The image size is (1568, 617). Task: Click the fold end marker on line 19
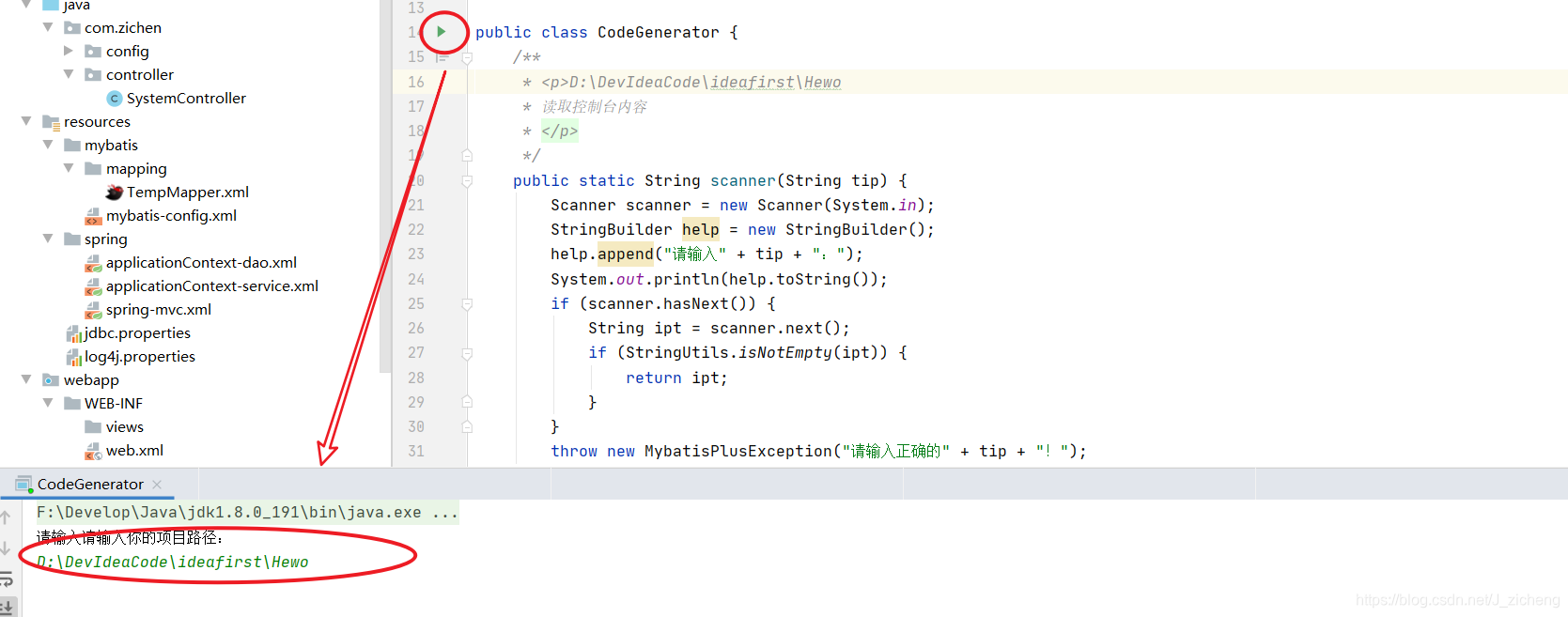point(467,156)
